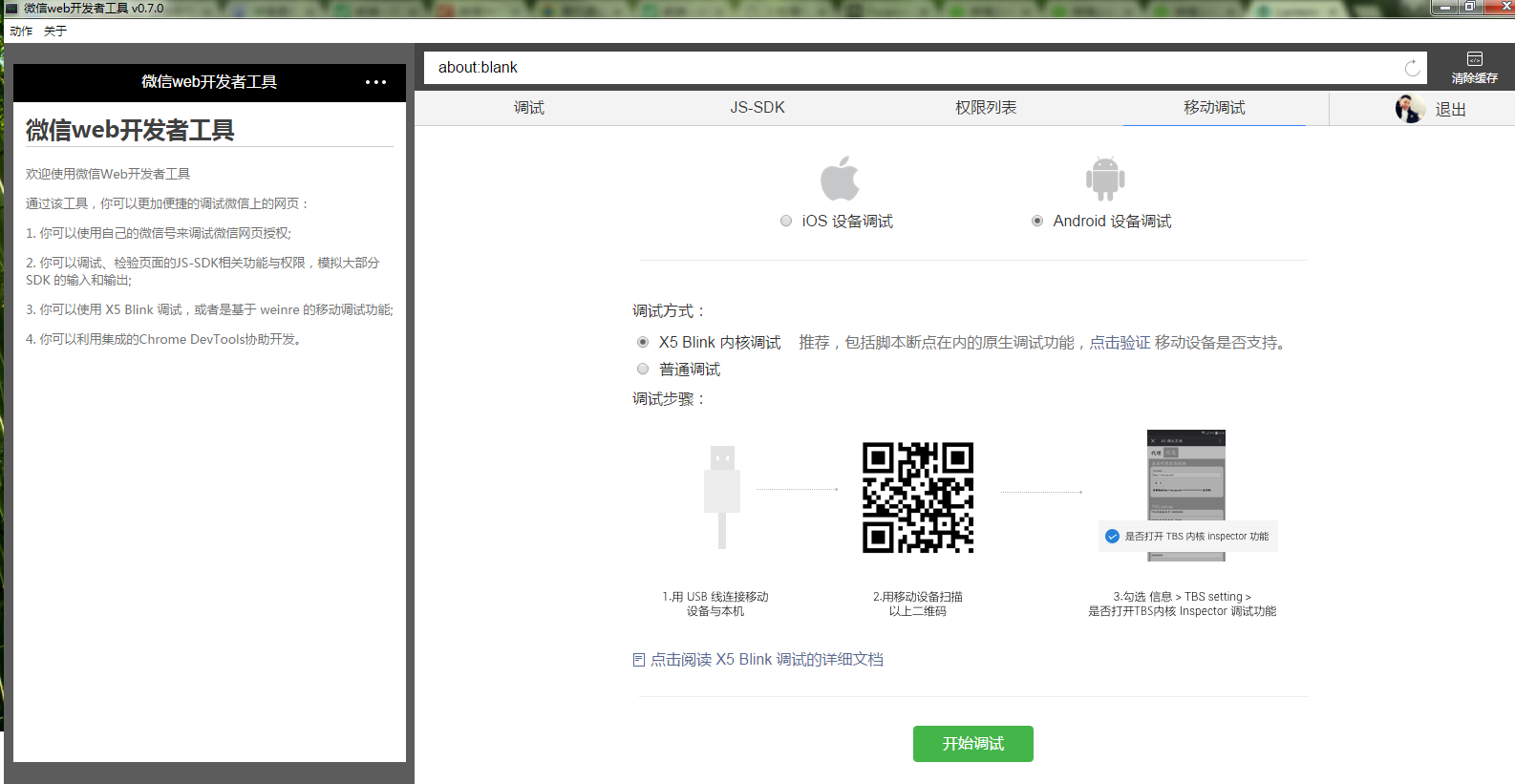Click the three-dot menu in phone header
This screenshot has height=784, width=1515.
[375, 82]
